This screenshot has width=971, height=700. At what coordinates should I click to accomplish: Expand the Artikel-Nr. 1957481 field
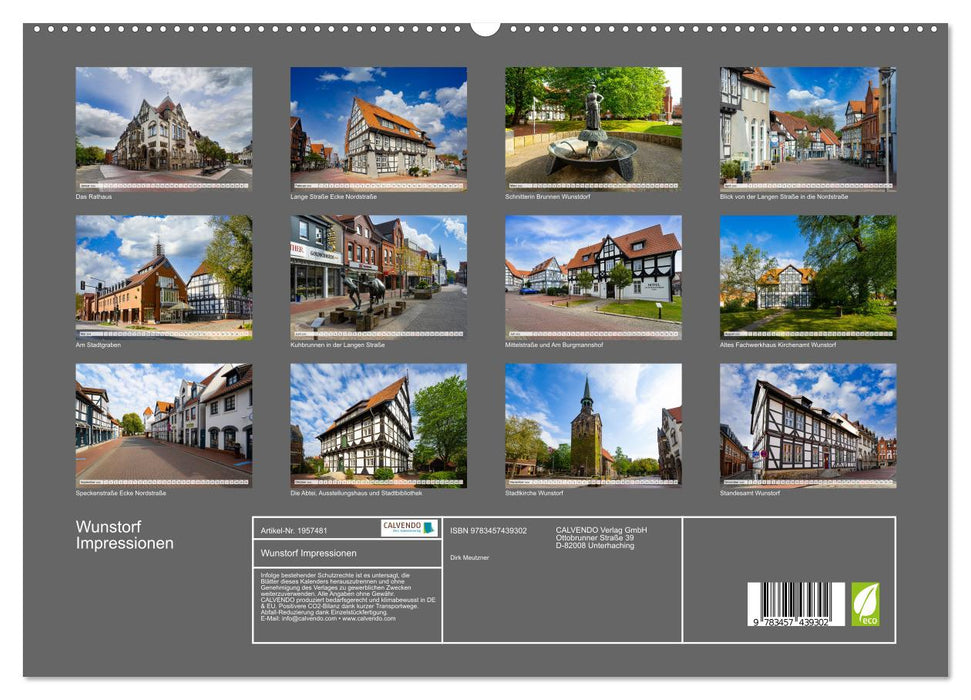click(294, 532)
